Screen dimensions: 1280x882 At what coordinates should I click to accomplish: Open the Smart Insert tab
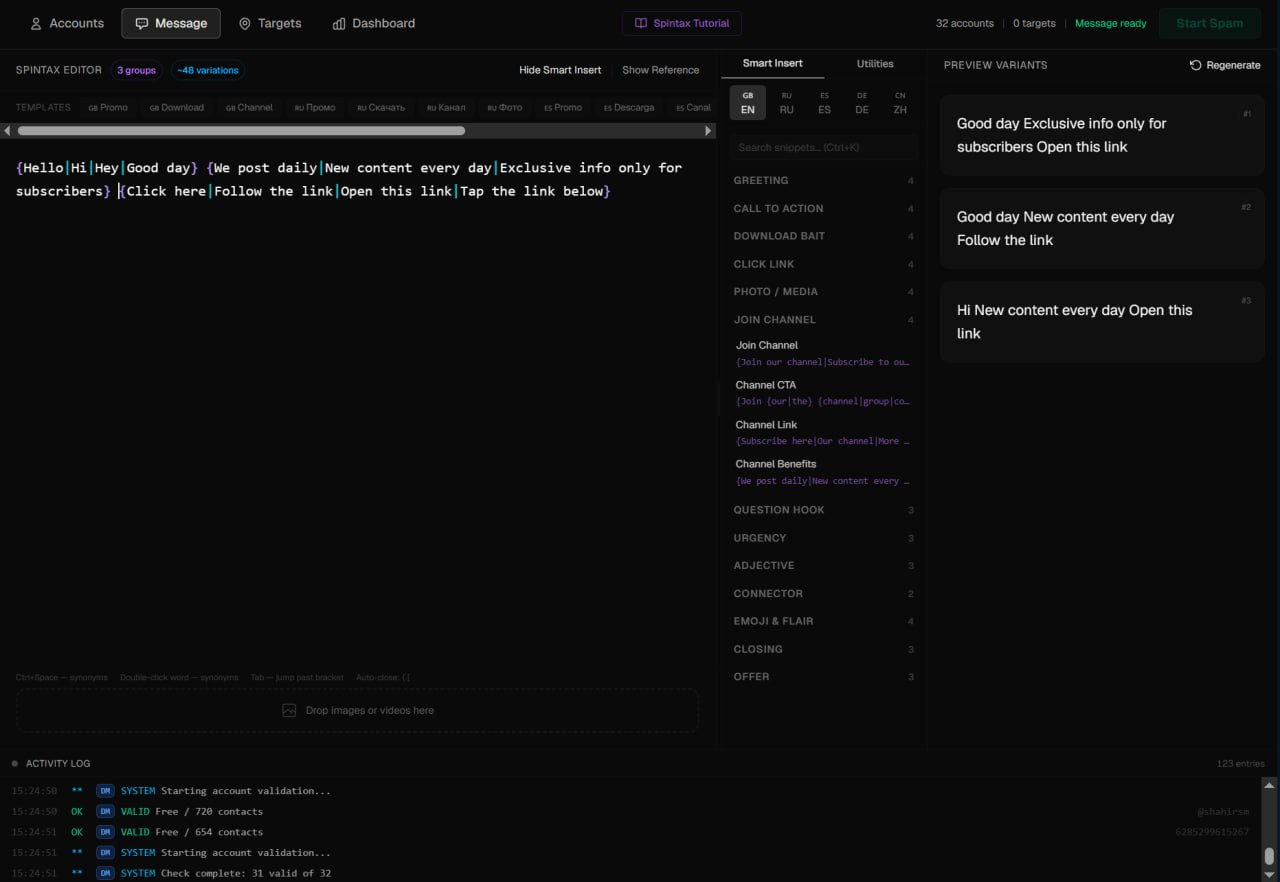(x=773, y=64)
